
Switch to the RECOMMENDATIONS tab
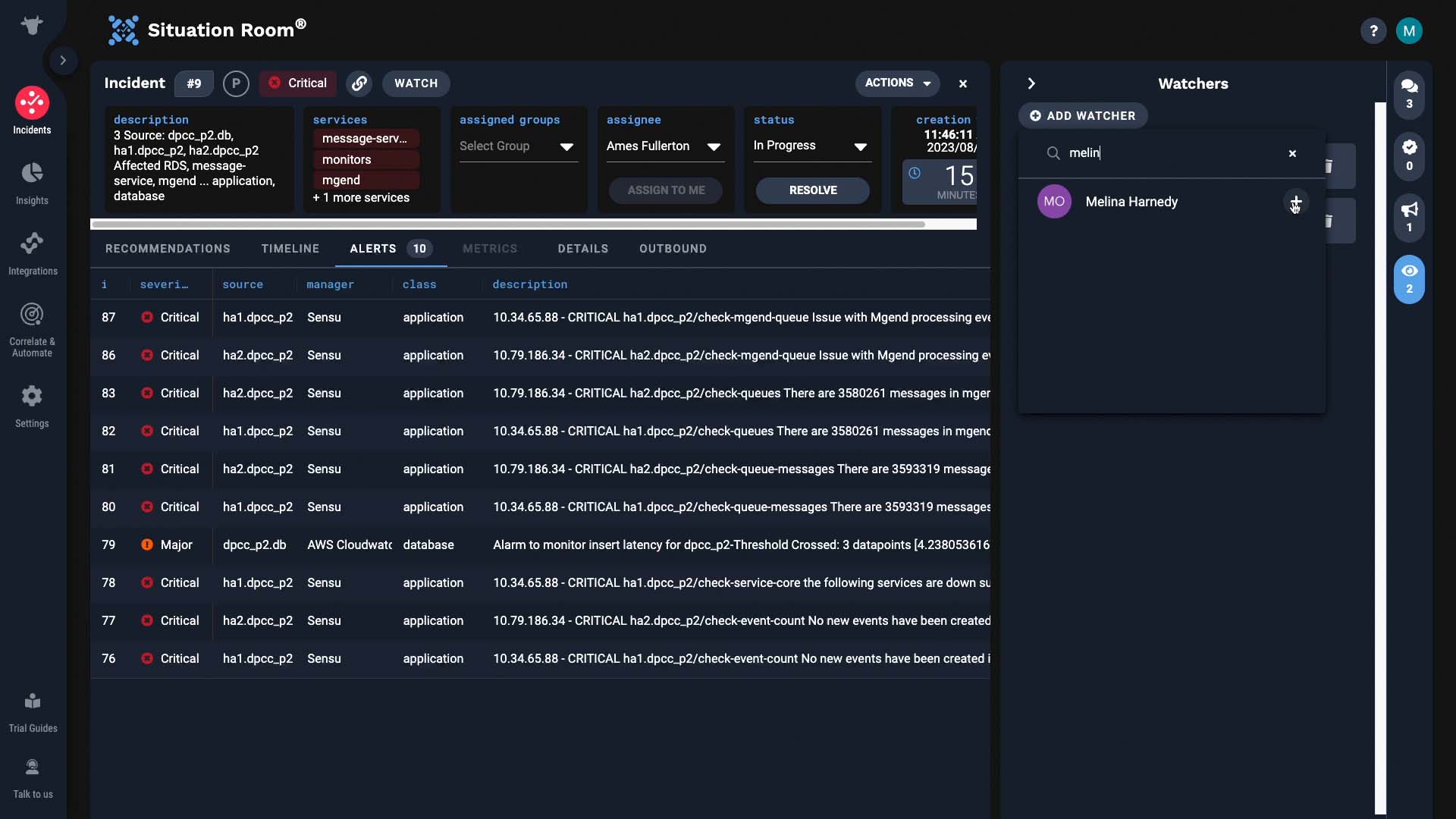[x=168, y=249]
